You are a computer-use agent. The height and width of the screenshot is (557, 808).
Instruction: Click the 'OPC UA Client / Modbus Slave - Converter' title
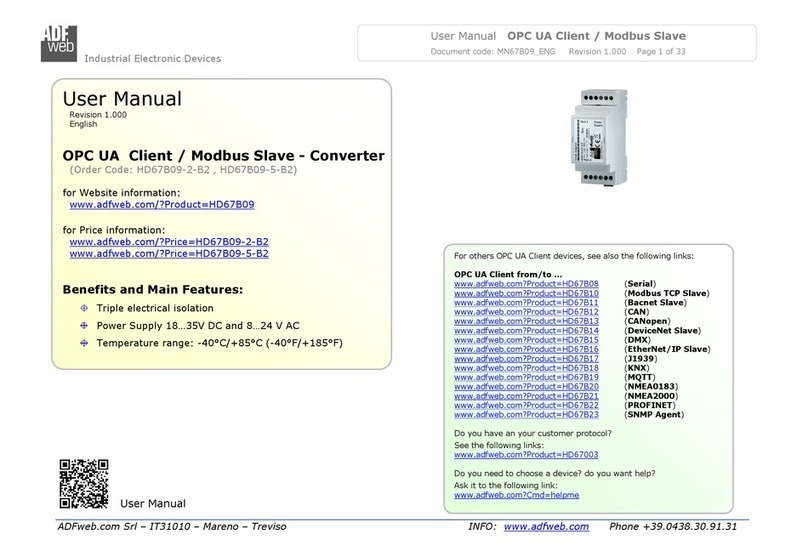click(x=223, y=156)
